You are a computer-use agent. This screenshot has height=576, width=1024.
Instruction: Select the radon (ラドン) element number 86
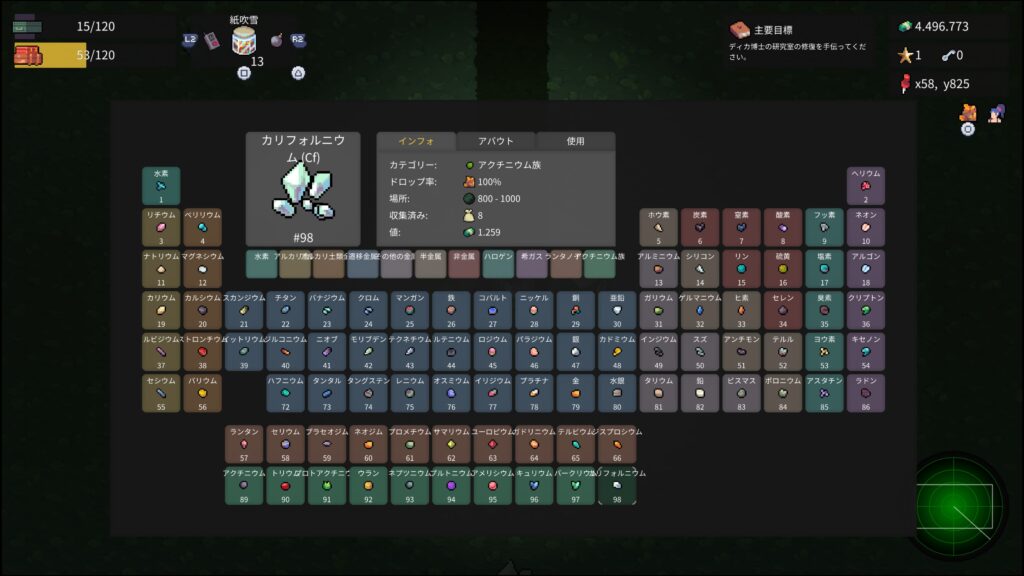866,394
